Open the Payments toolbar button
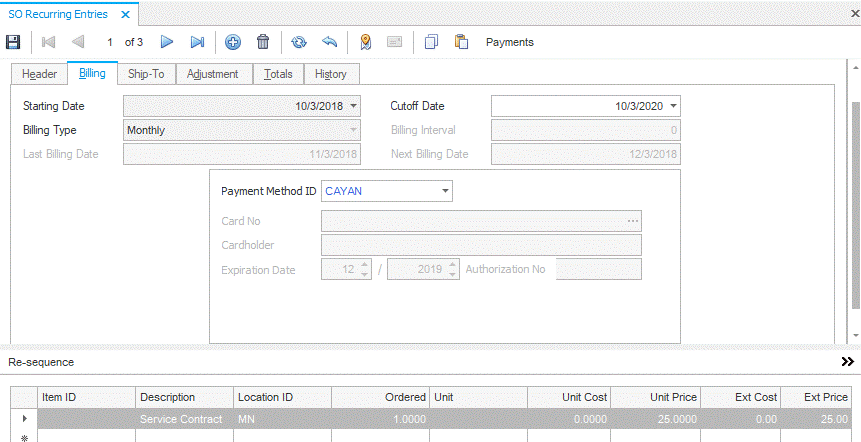The width and height of the screenshot is (861, 442). coord(510,42)
